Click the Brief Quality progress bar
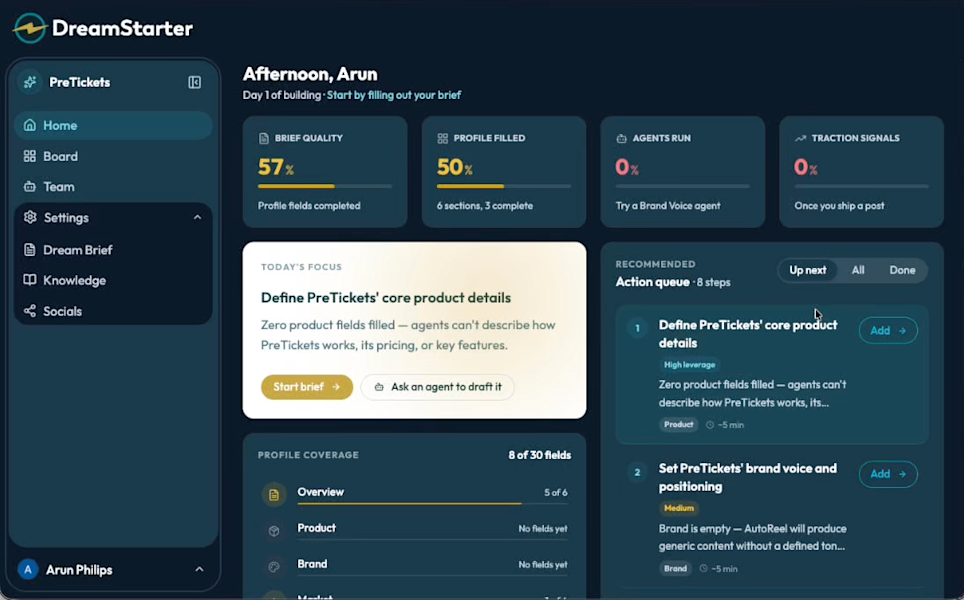The width and height of the screenshot is (964, 600). click(x=325, y=186)
